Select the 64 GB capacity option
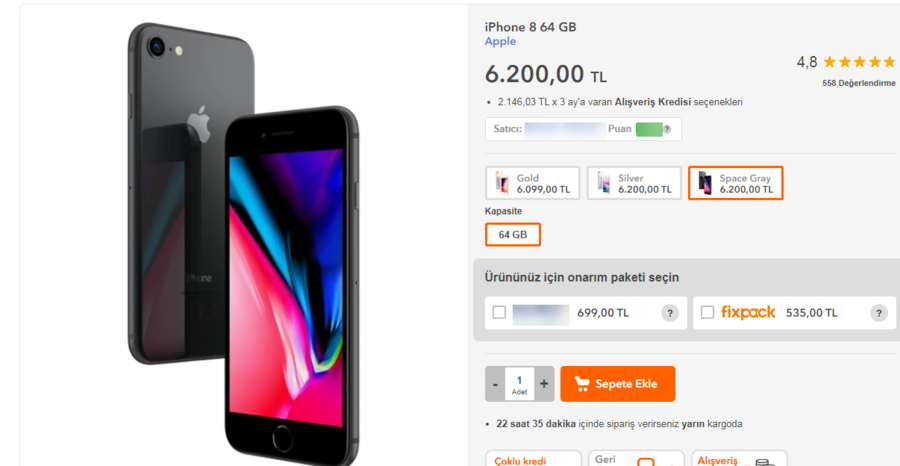 coord(512,234)
